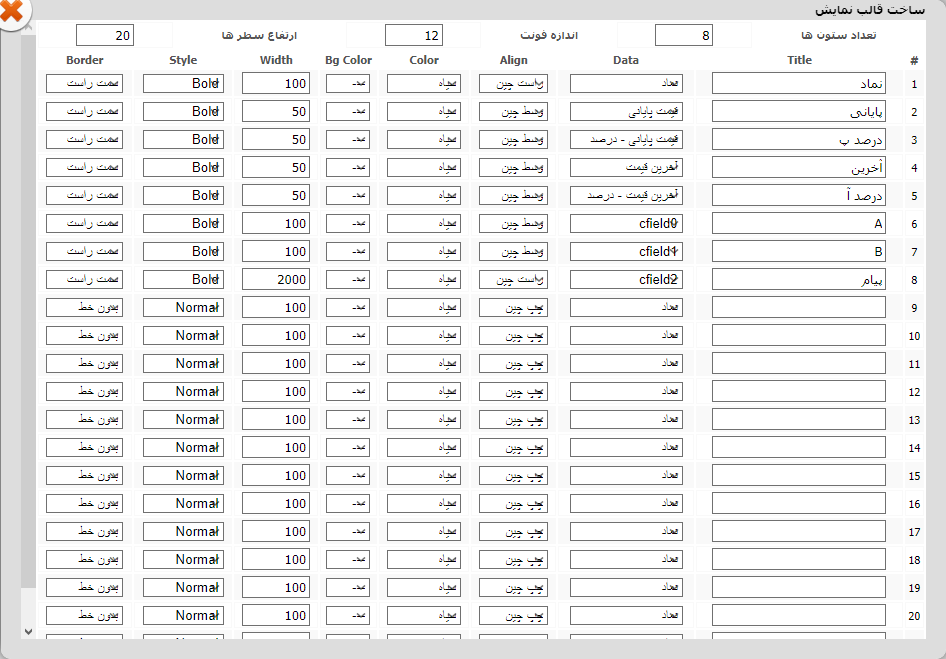
Task: Click the Width field with value 2000
Action: click(x=276, y=280)
